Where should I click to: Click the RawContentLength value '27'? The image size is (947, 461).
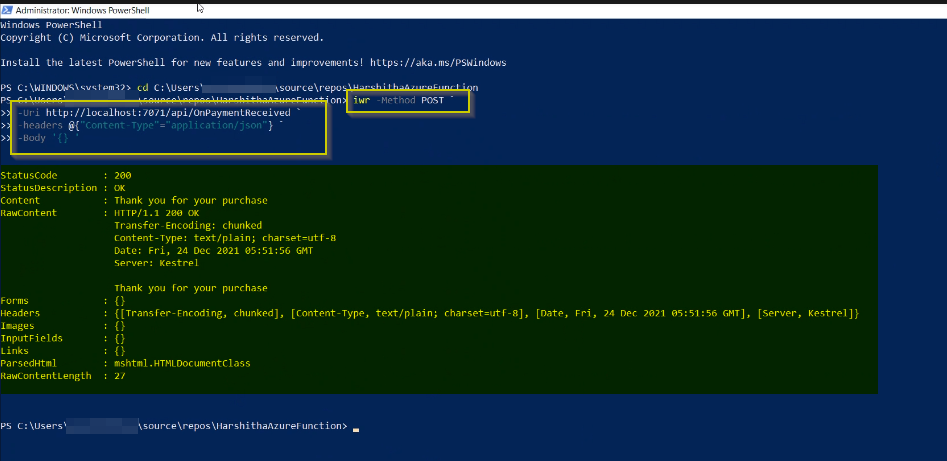120,376
